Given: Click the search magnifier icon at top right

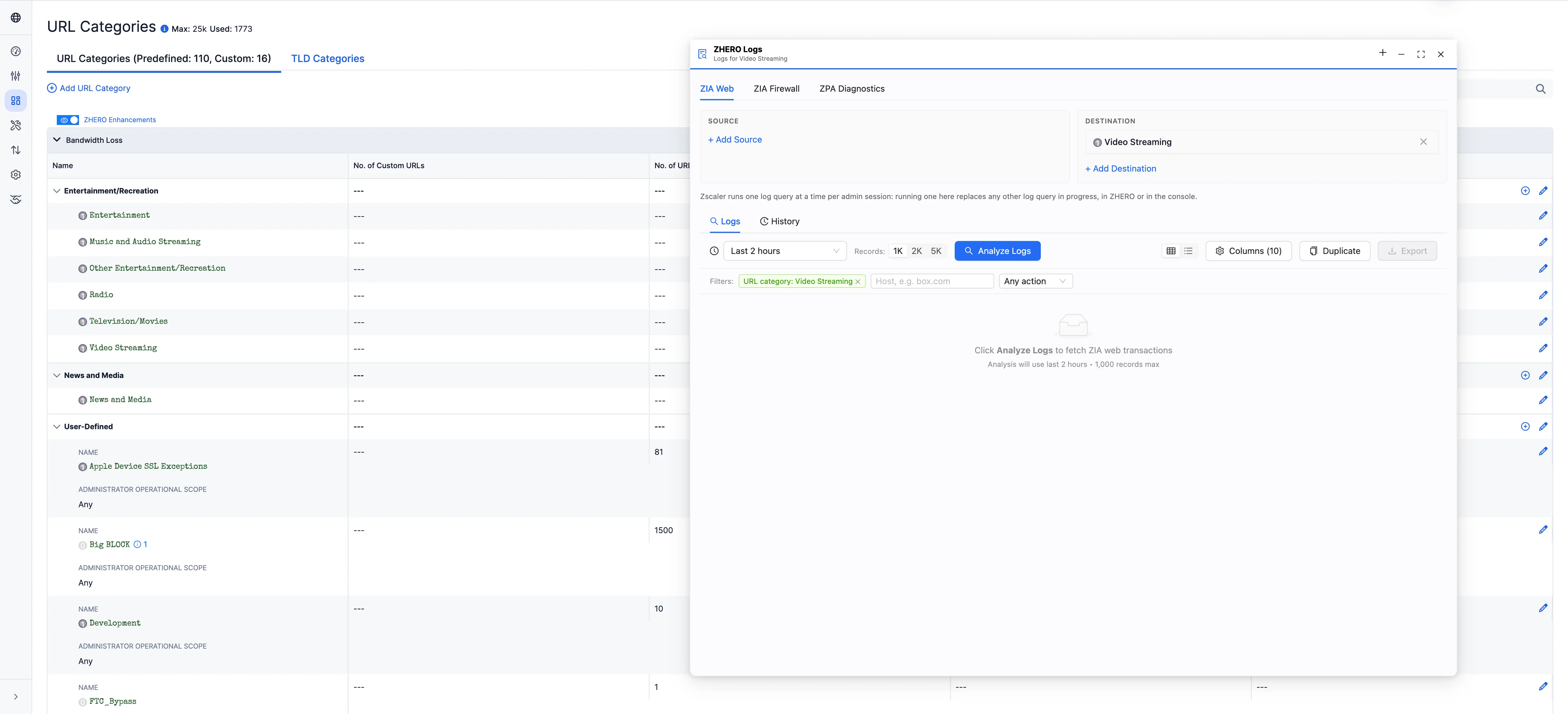Looking at the screenshot, I should pyautogui.click(x=1541, y=89).
